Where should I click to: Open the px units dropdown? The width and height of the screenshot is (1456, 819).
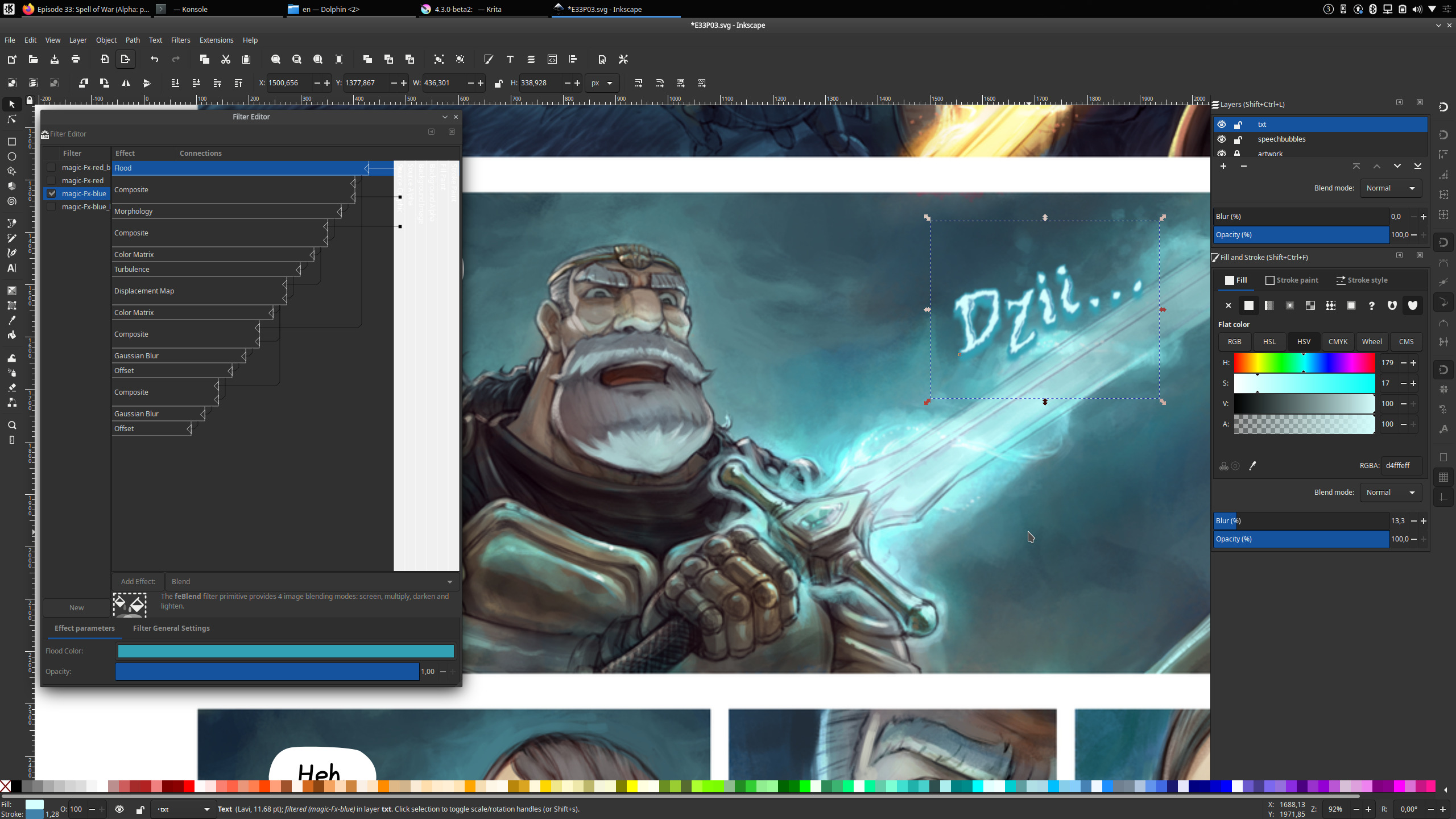point(602,83)
